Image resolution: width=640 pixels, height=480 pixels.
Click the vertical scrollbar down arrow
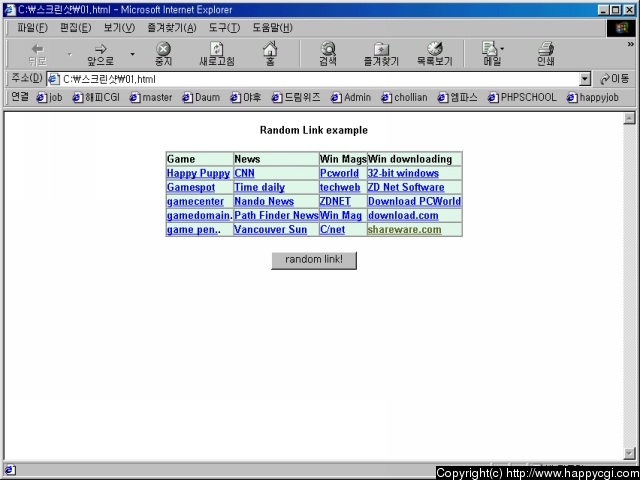(629, 453)
